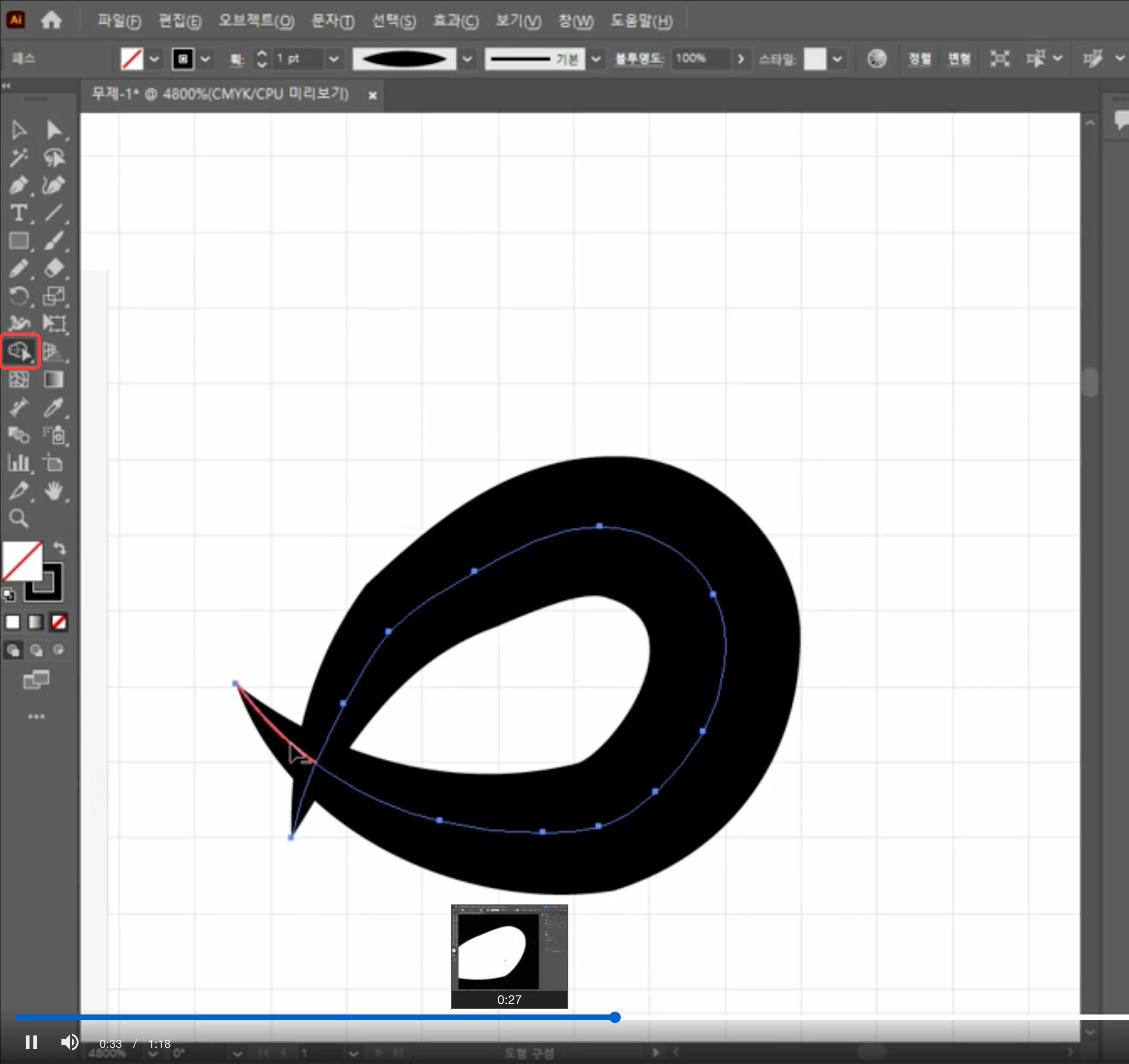
Task: Open the 오브젝트(O) menu
Action: [x=256, y=21]
